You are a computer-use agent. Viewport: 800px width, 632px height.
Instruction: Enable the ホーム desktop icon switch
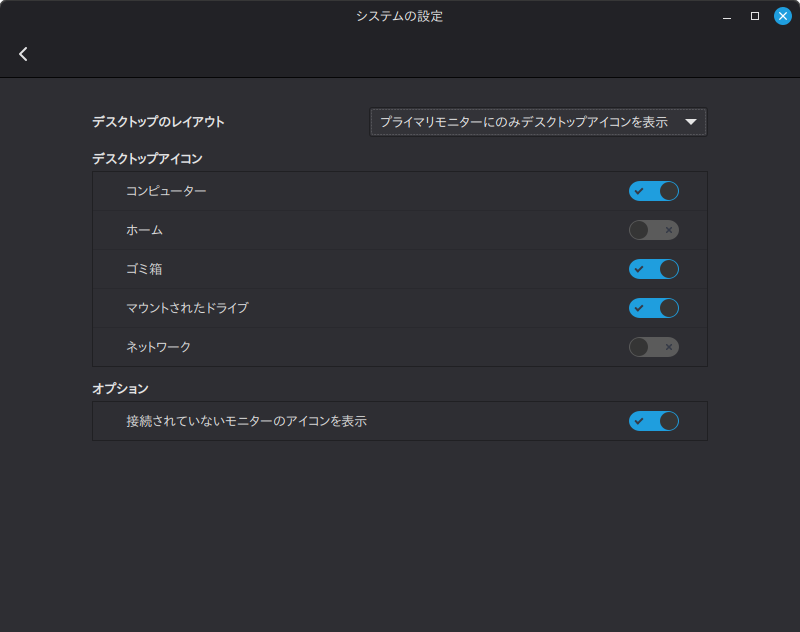[x=654, y=230]
